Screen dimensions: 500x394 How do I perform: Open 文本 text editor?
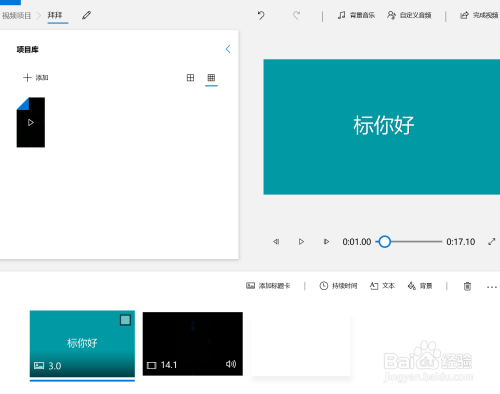382,286
